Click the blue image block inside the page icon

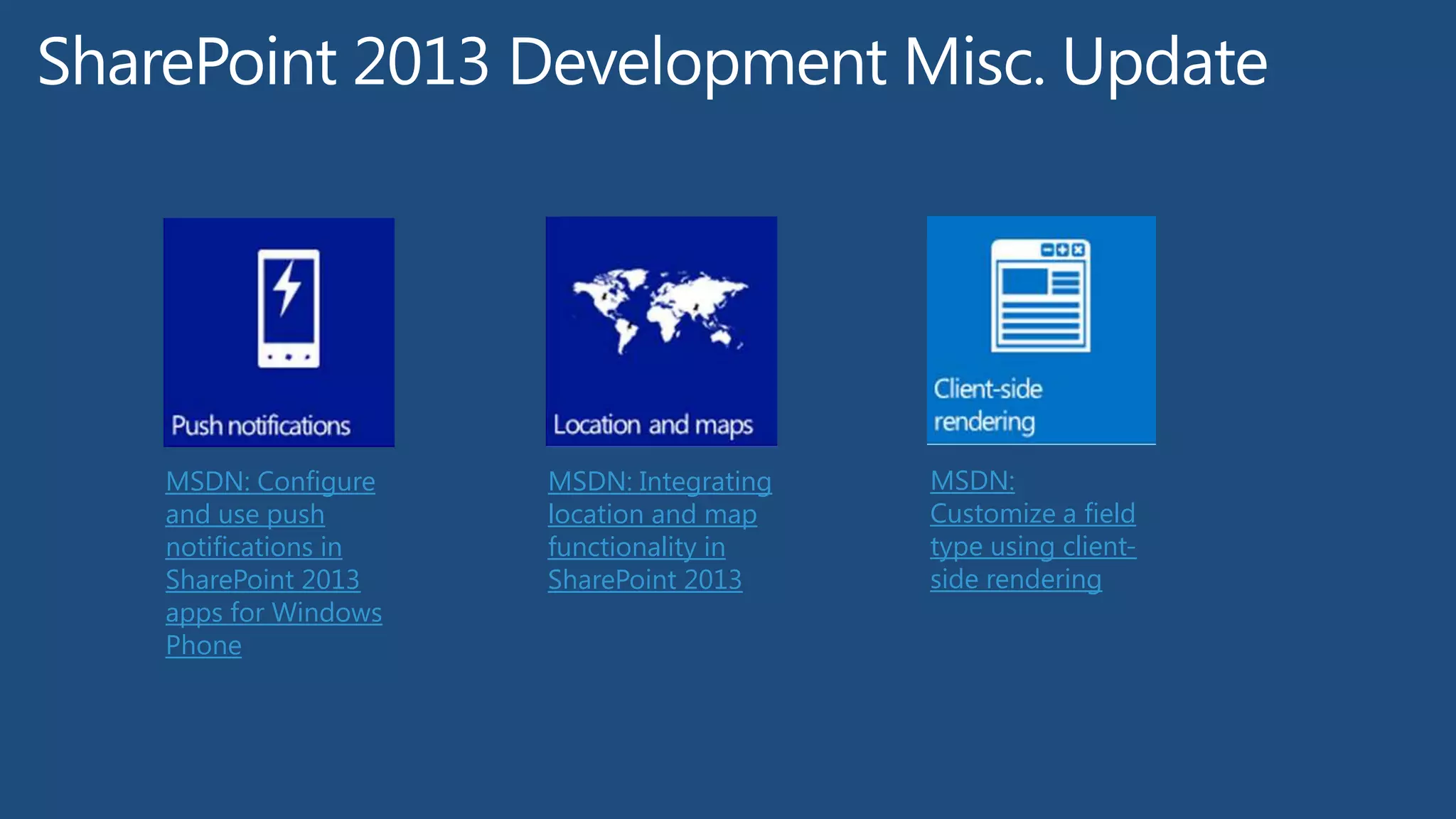(1024, 282)
